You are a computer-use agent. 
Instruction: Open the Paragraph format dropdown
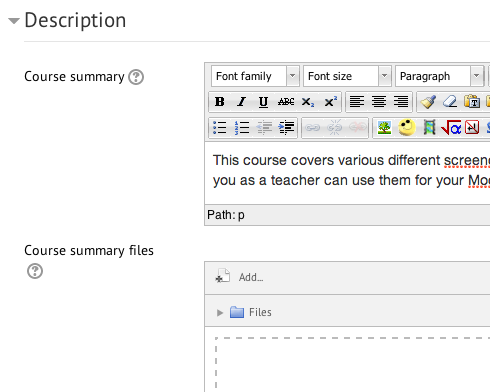pos(439,76)
